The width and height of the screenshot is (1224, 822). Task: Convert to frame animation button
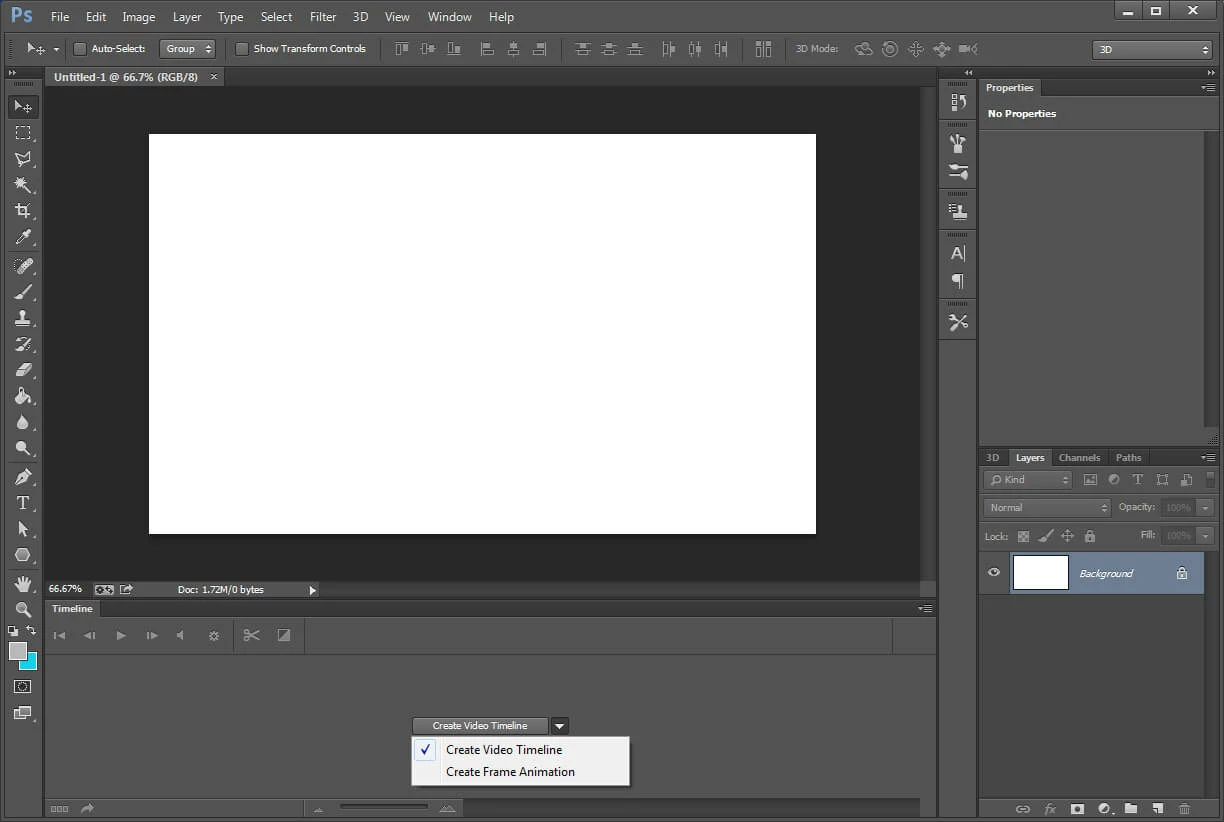(59, 809)
